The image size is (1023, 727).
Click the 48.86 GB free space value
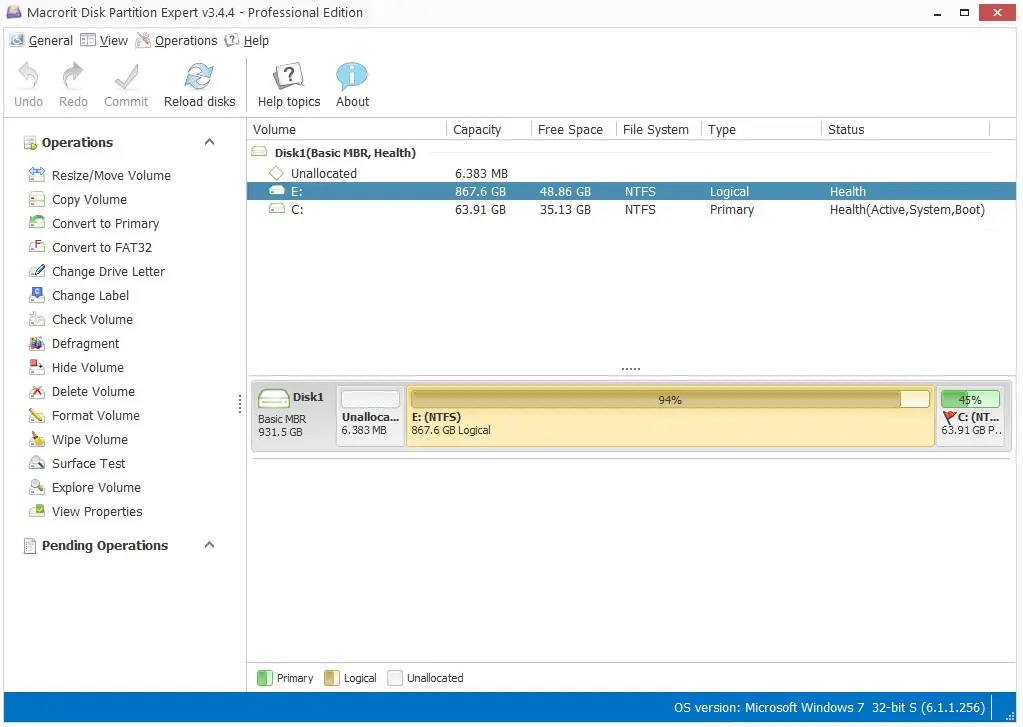point(565,191)
